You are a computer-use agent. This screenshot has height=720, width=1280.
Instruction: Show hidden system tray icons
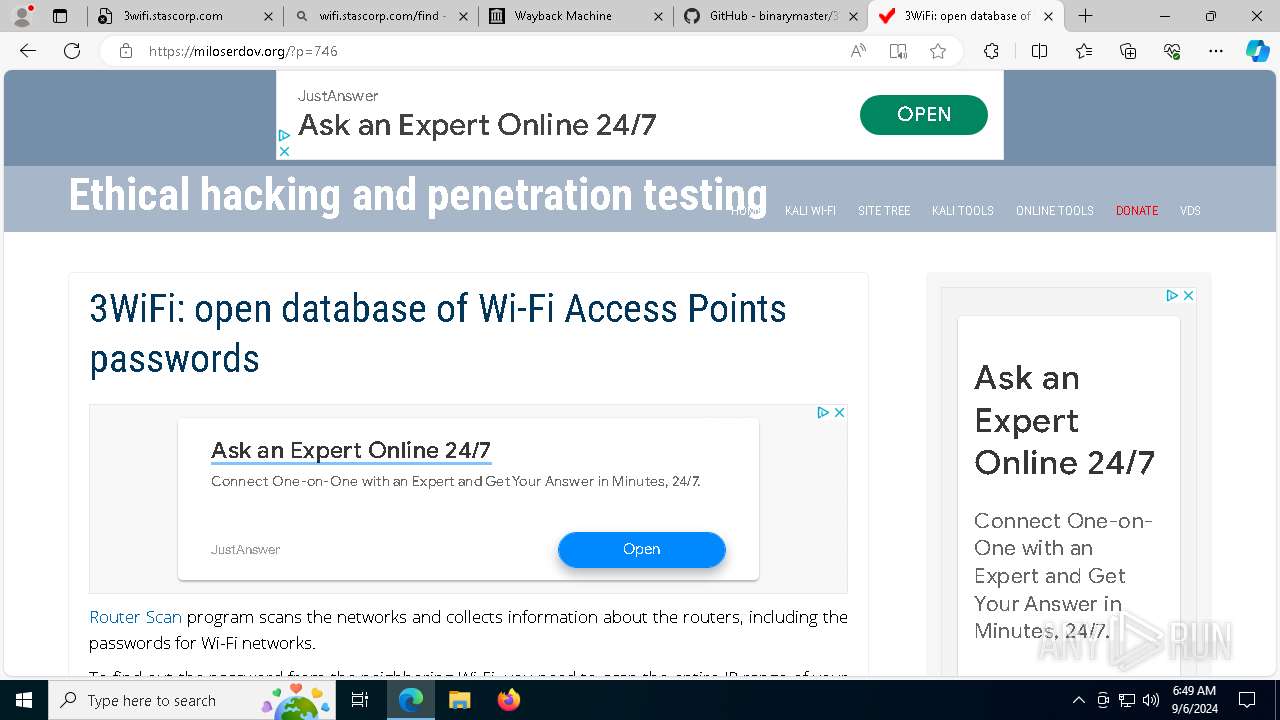(1078, 700)
